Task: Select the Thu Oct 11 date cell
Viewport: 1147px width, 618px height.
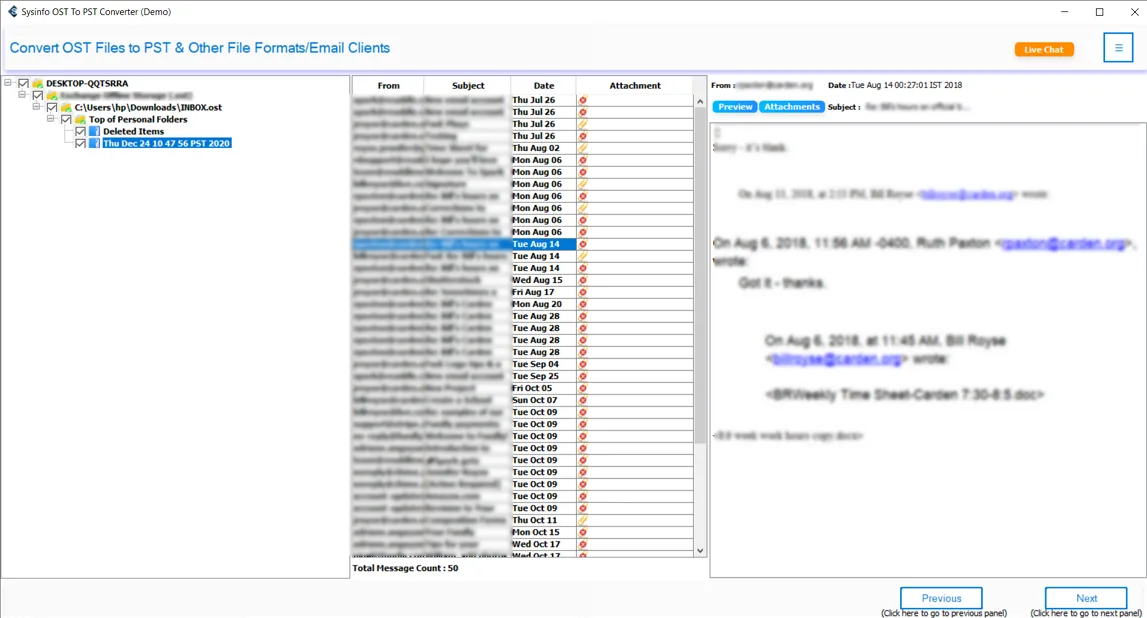Action: 543,520
